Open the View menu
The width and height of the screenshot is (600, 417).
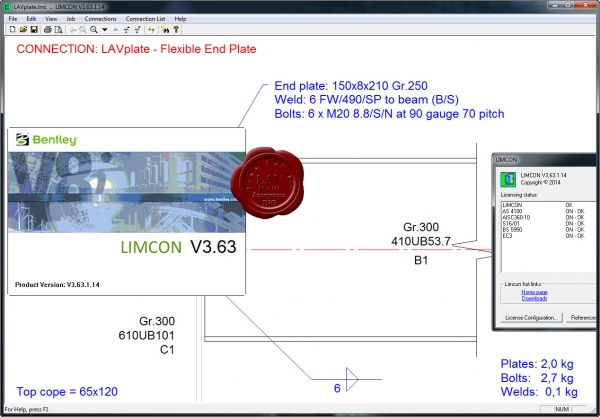point(51,19)
